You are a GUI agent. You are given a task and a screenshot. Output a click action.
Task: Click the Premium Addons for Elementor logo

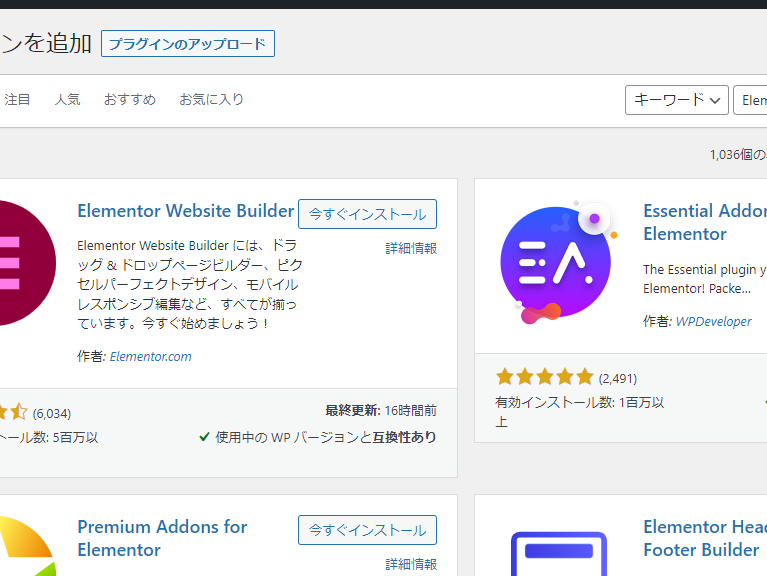[27, 546]
